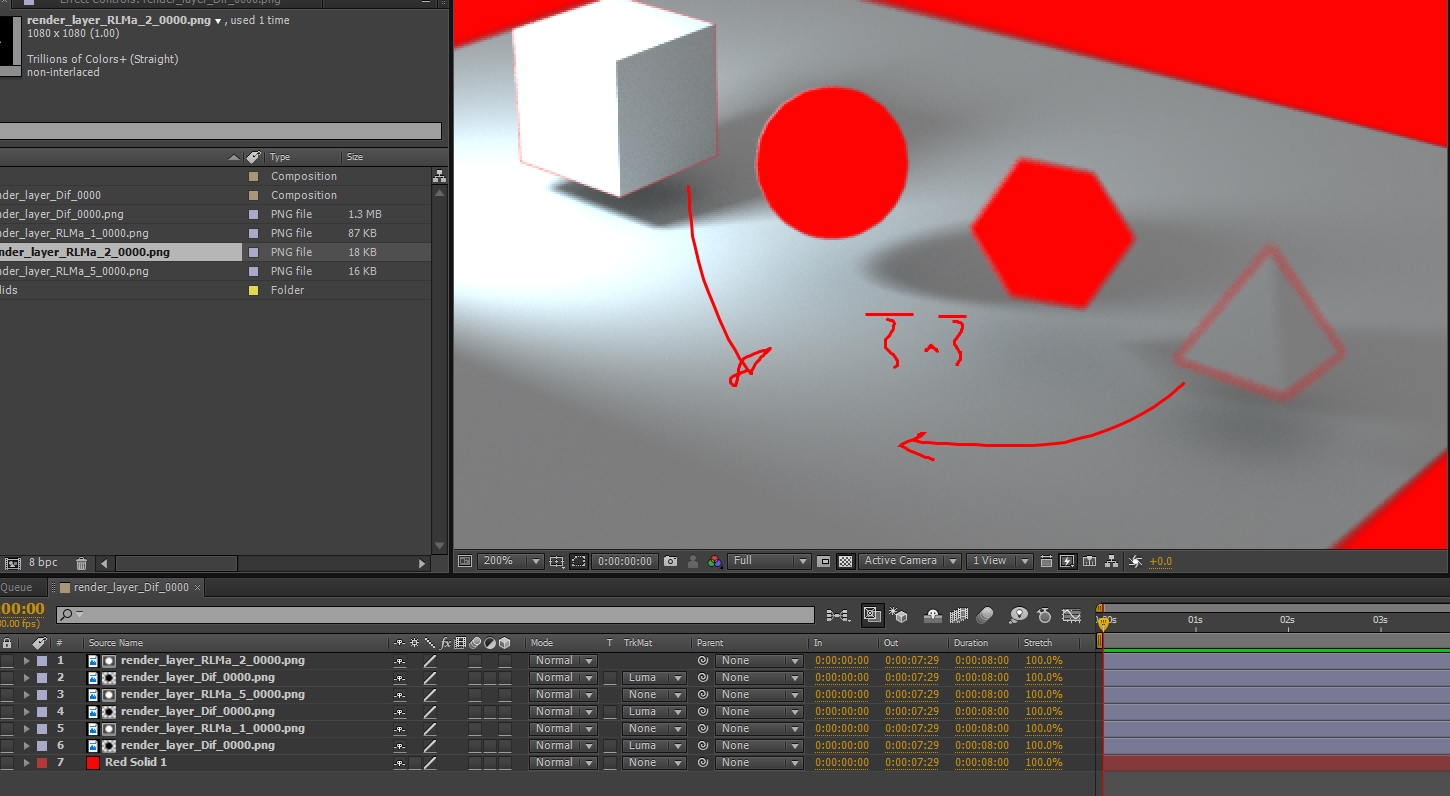Toggle quality switch for layer 3
Image resolution: width=1450 pixels, height=796 pixels.
(x=430, y=695)
